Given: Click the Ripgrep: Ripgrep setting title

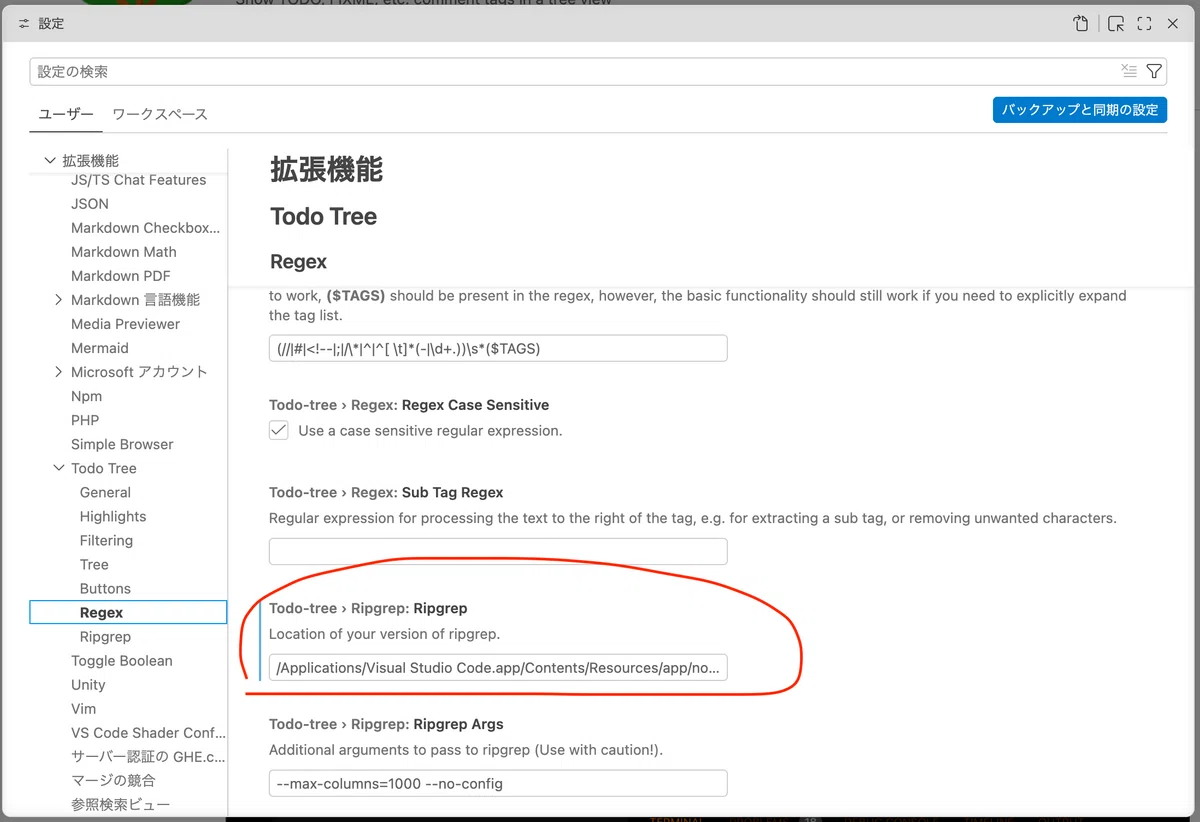Looking at the screenshot, I should [x=368, y=608].
